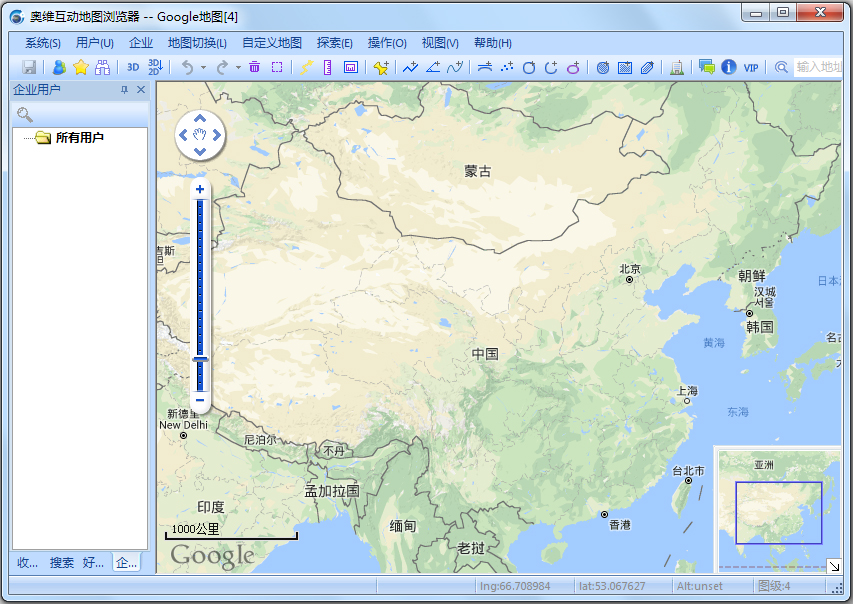Viewport: 853px width, 604px height.
Task: Open the blue information icon
Action: 729,67
